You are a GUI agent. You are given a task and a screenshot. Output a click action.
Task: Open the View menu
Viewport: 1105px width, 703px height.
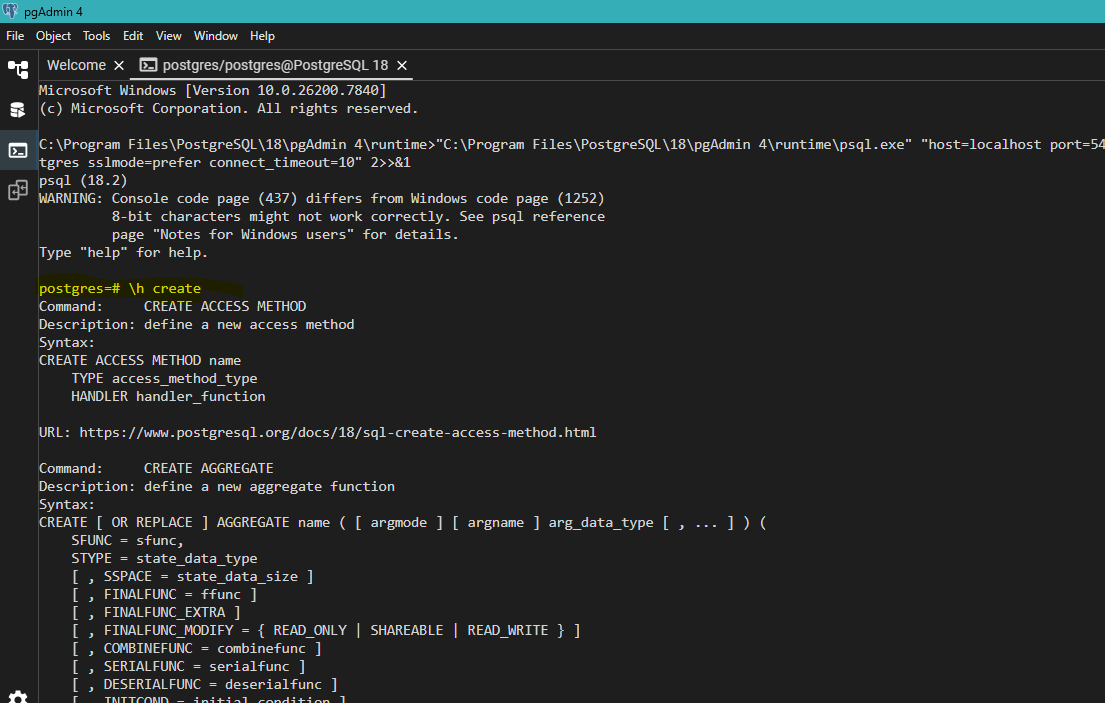(168, 36)
